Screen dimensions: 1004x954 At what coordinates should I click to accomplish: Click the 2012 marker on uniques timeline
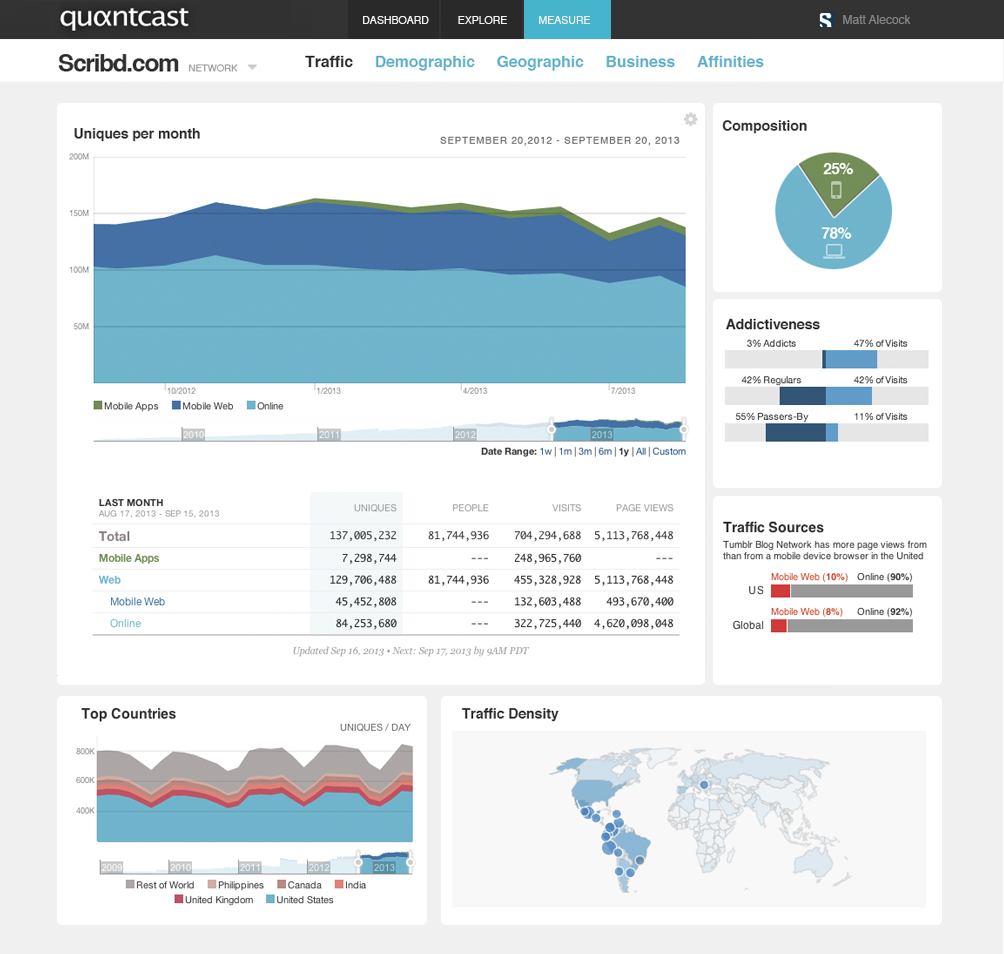pyautogui.click(x=465, y=435)
